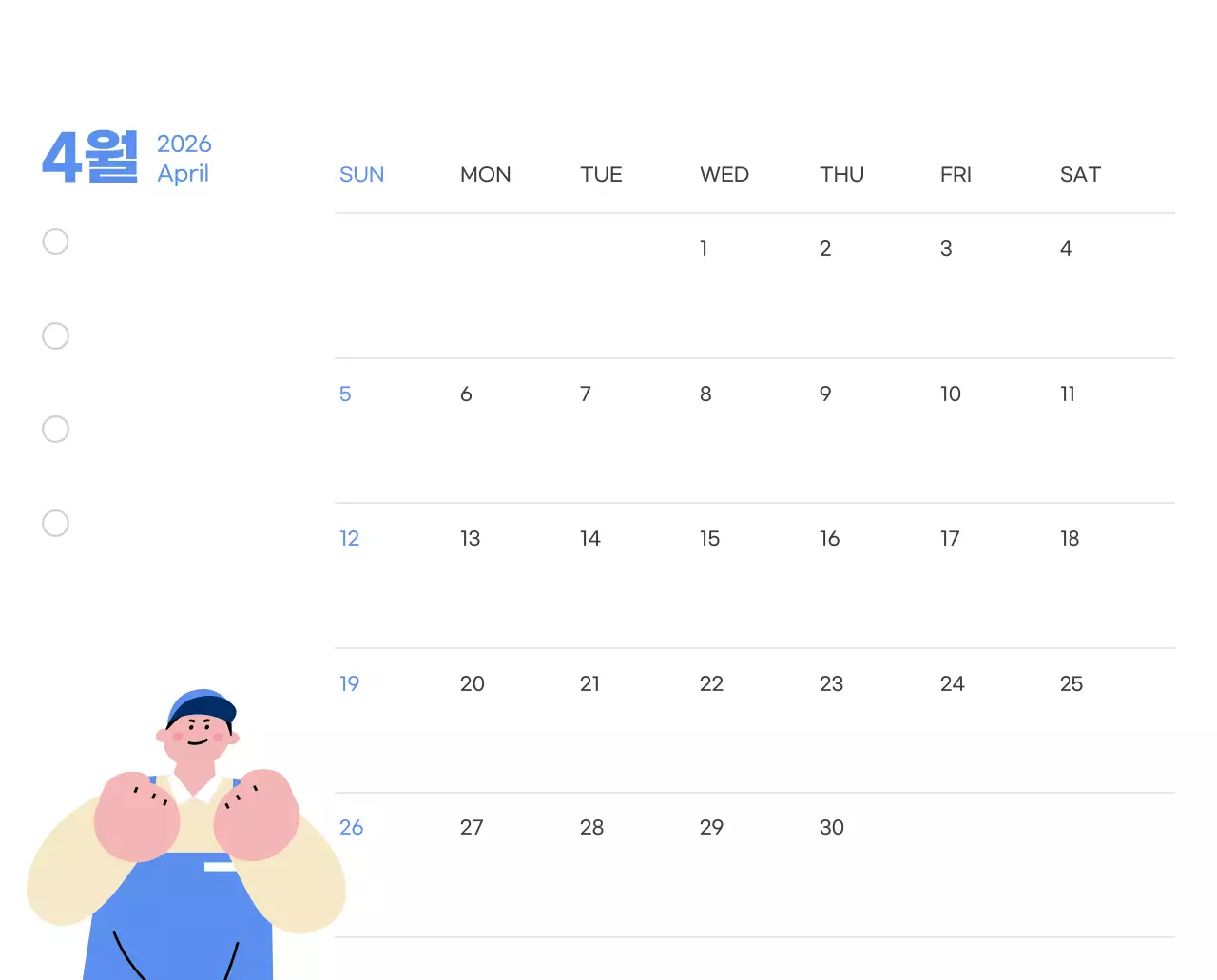Select April 10 under FRI

pos(951,394)
